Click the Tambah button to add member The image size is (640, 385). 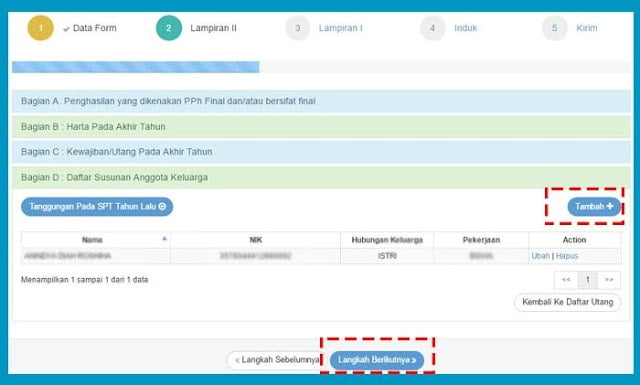pyautogui.click(x=594, y=207)
